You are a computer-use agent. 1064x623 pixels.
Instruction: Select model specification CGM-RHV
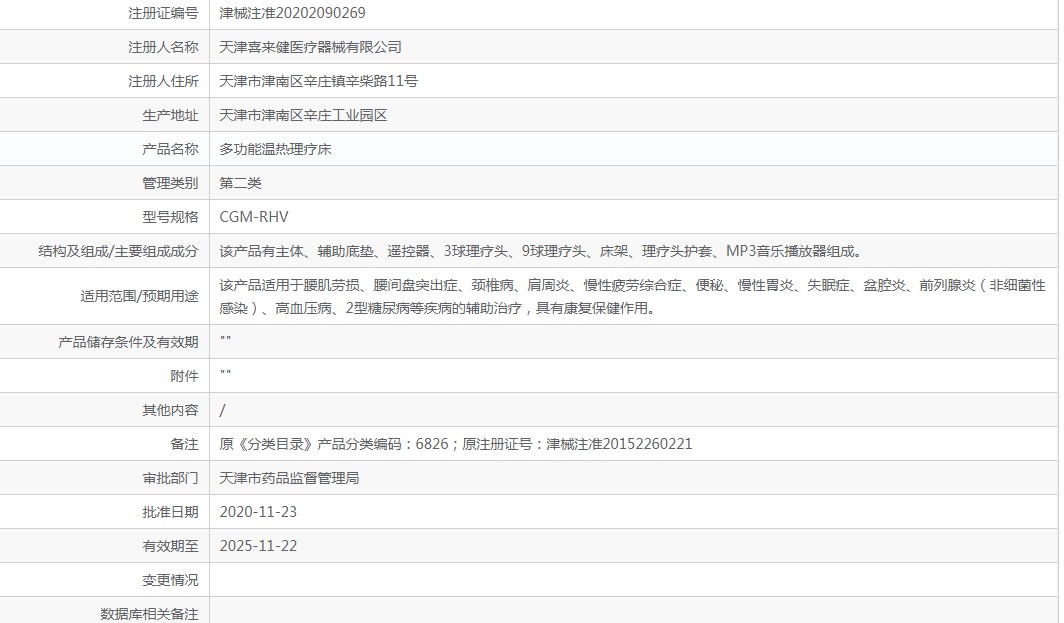pyautogui.click(x=254, y=216)
